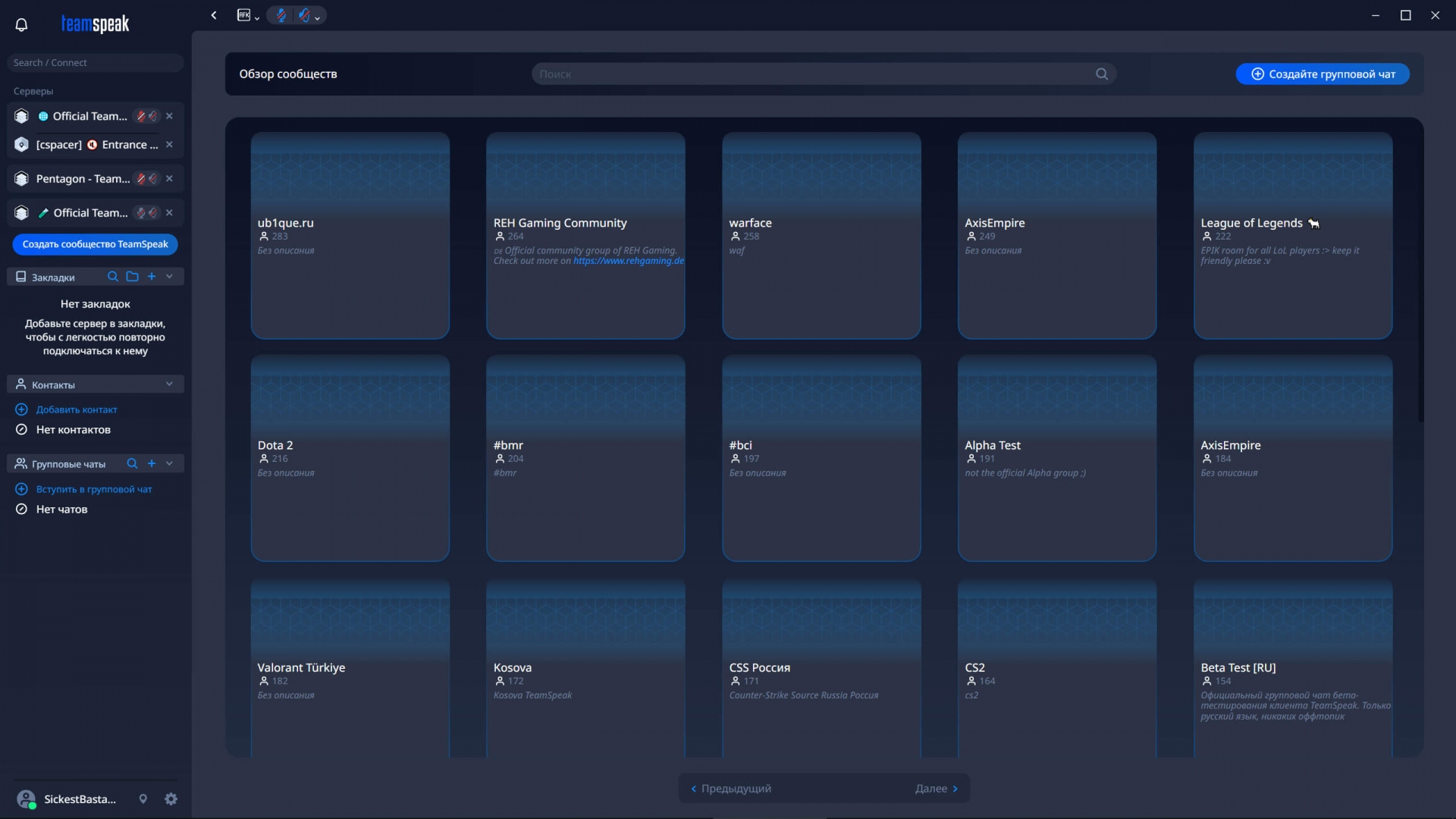Screen dimensions: 1456x819
Task: Click the Закладки book icon
Action: (x=21, y=277)
